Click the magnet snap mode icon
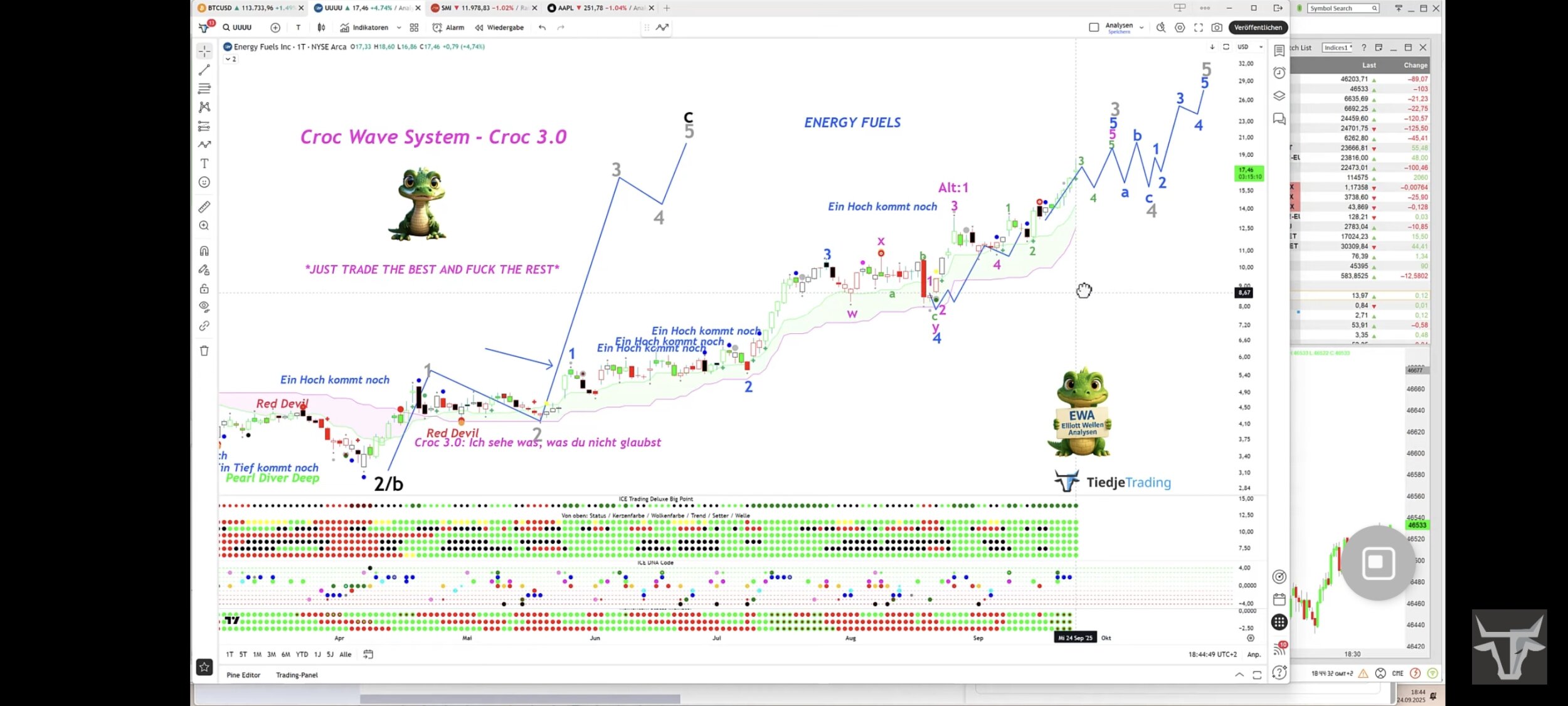Image resolution: width=1568 pixels, height=706 pixels. point(204,251)
